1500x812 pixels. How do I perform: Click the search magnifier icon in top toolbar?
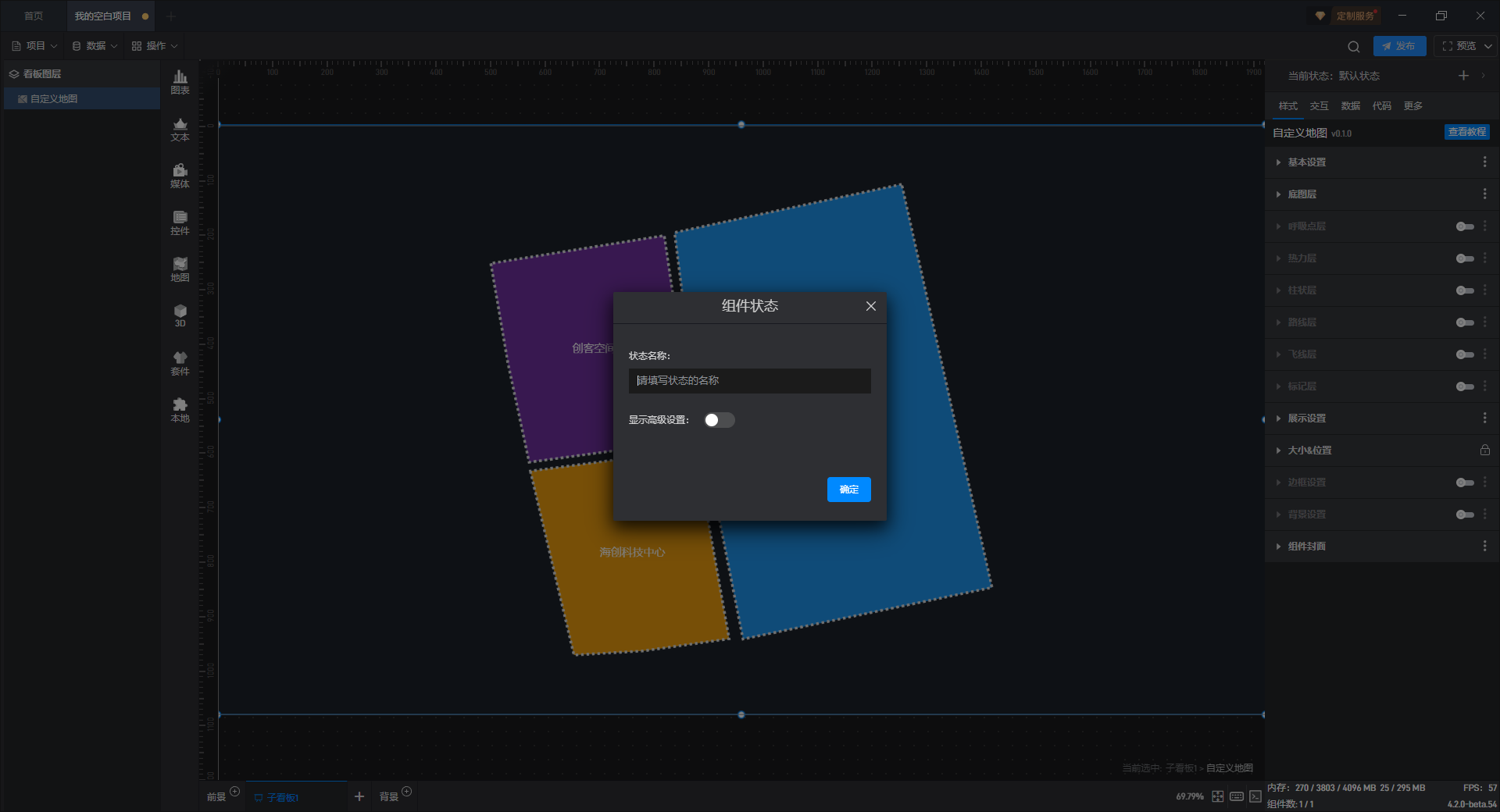pos(1354,46)
